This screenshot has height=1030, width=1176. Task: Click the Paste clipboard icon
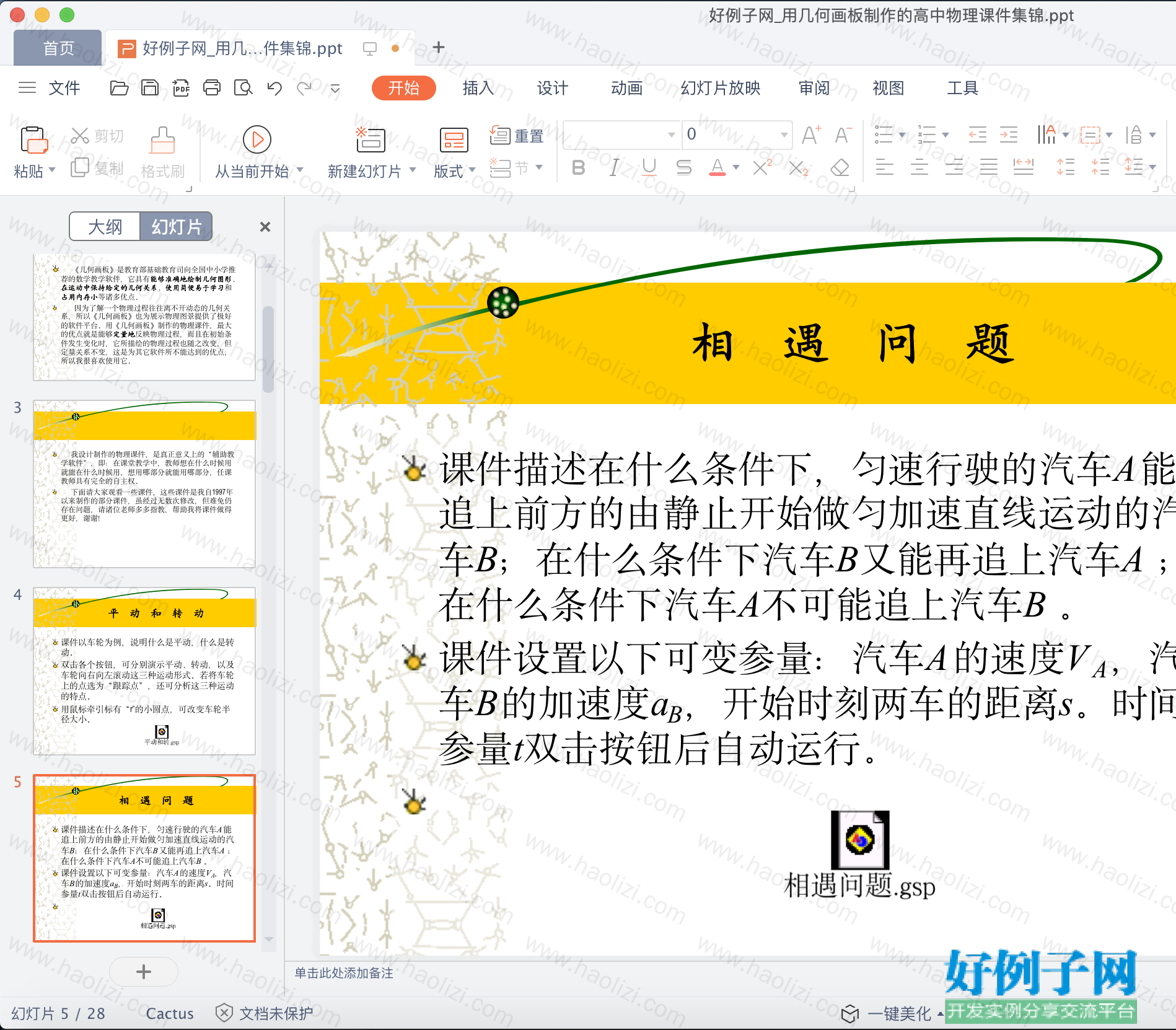point(34,140)
